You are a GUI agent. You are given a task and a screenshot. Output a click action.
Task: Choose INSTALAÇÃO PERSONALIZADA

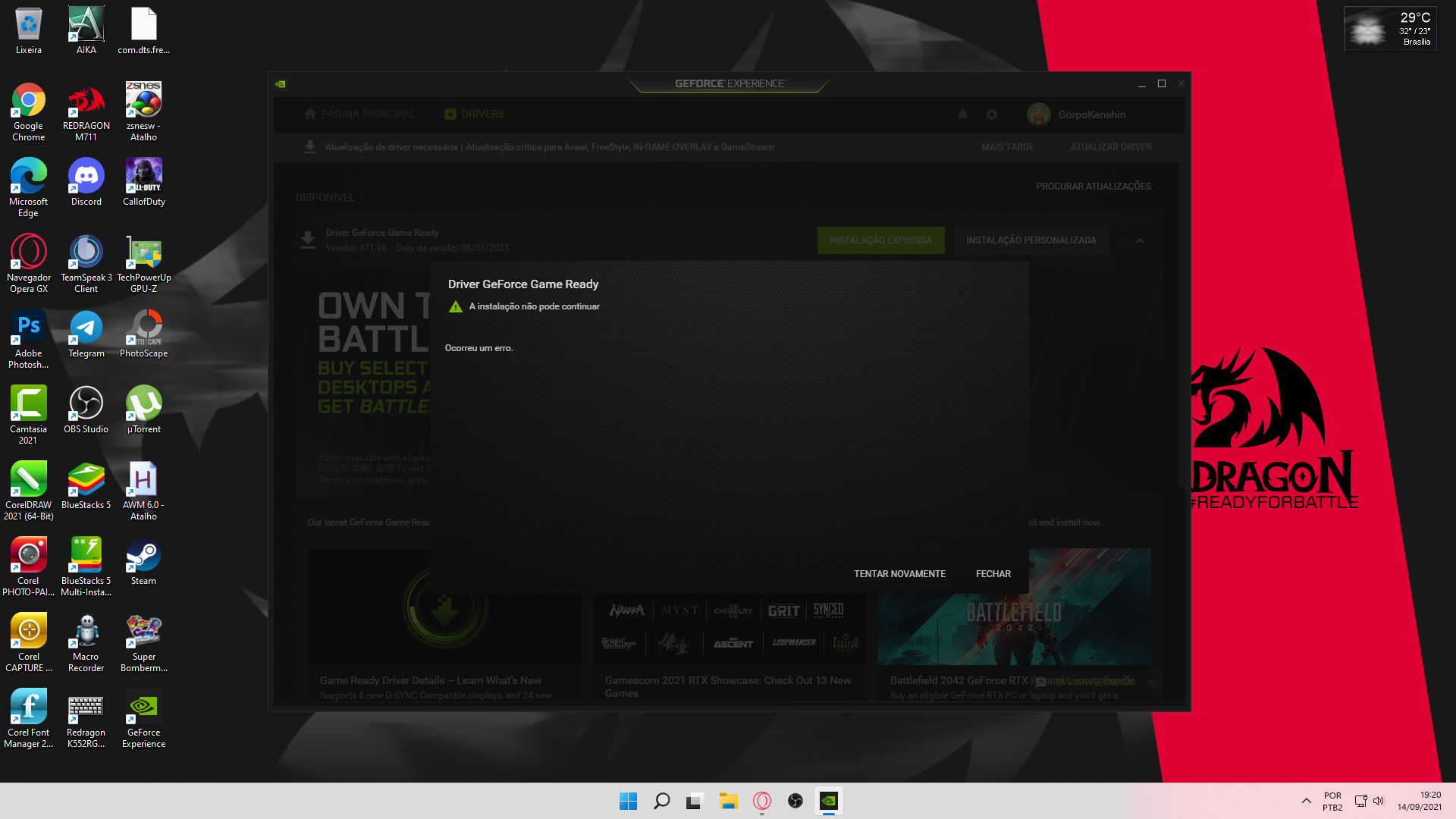(1031, 240)
